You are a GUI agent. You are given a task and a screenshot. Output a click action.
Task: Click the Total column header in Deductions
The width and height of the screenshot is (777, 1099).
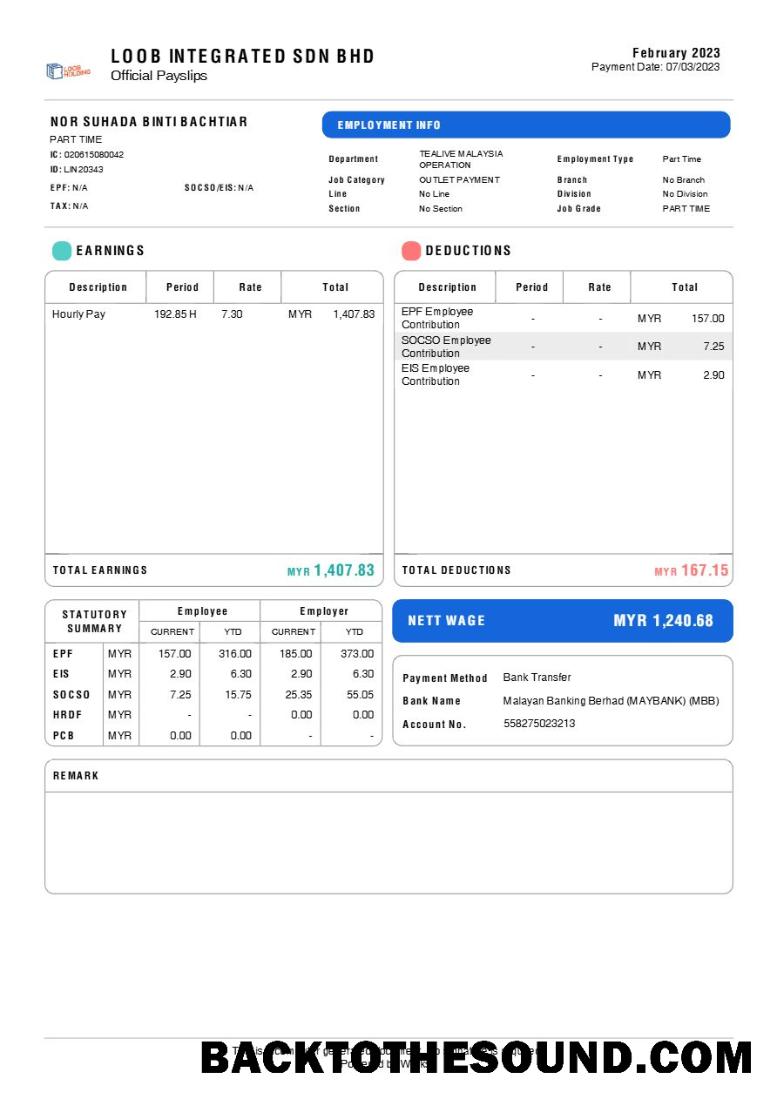[685, 287]
